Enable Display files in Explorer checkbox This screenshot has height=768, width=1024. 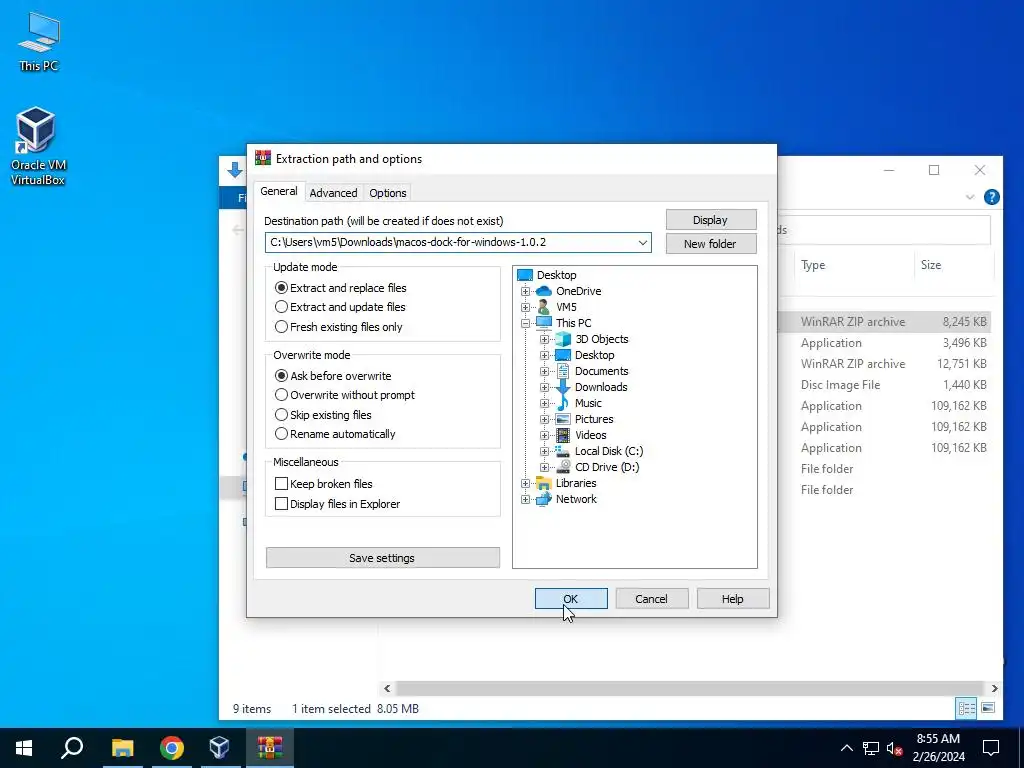click(x=281, y=504)
